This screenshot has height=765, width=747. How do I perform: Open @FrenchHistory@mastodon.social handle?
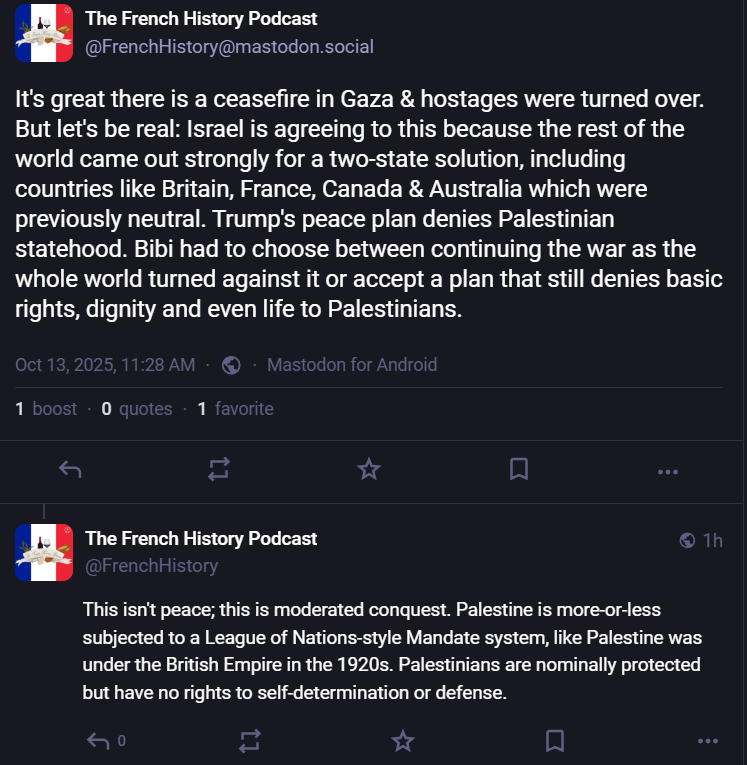(229, 47)
